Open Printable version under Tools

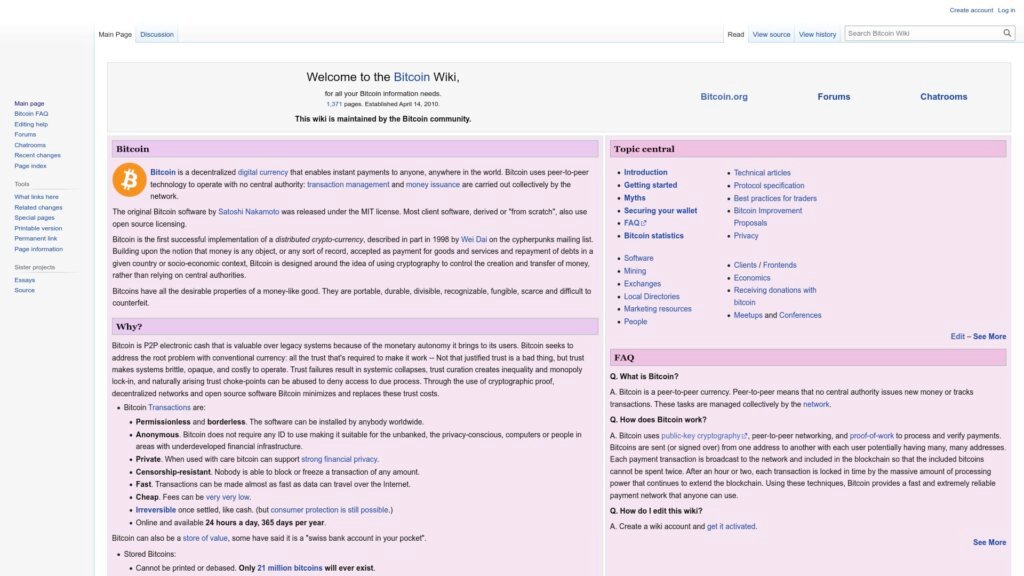[x=38, y=228]
